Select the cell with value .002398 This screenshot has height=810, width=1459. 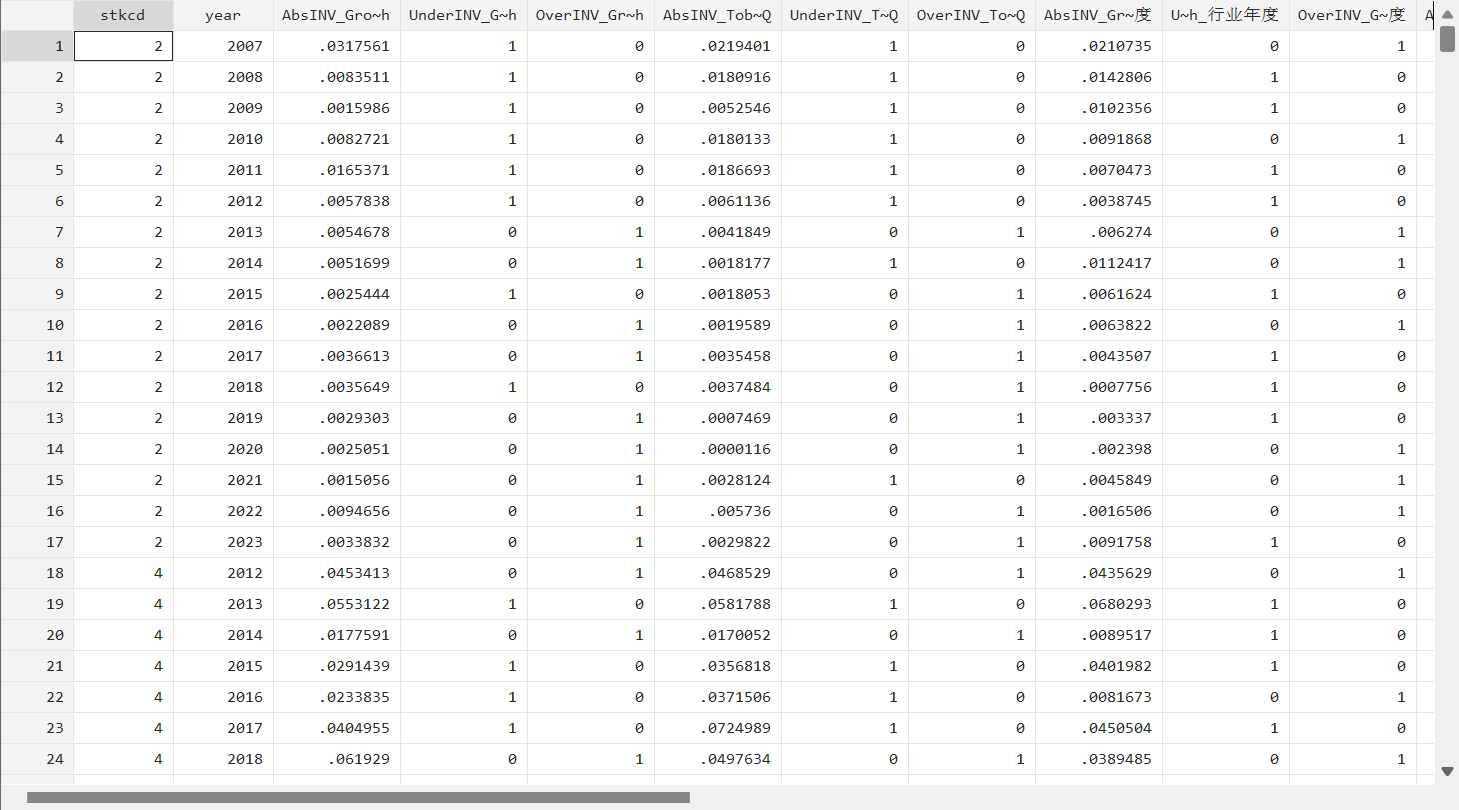click(1099, 449)
